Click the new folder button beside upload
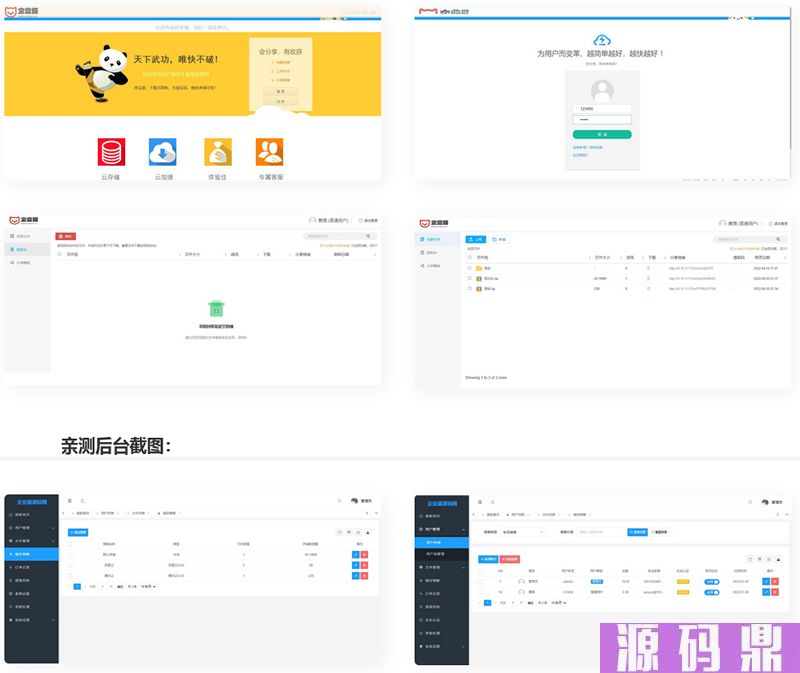The image size is (800, 673). click(x=499, y=239)
